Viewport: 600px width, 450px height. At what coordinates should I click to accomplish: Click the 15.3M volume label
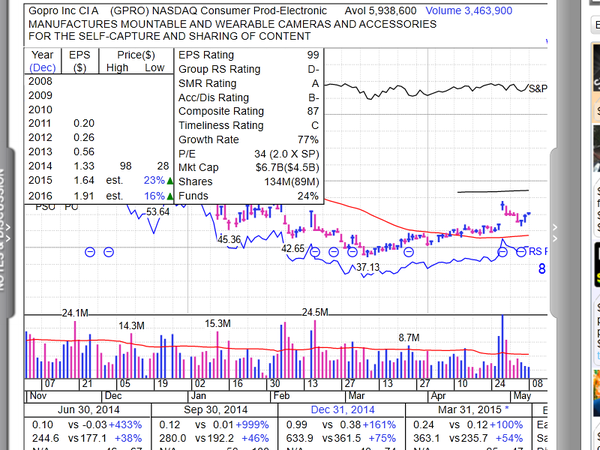click(x=218, y=324)
